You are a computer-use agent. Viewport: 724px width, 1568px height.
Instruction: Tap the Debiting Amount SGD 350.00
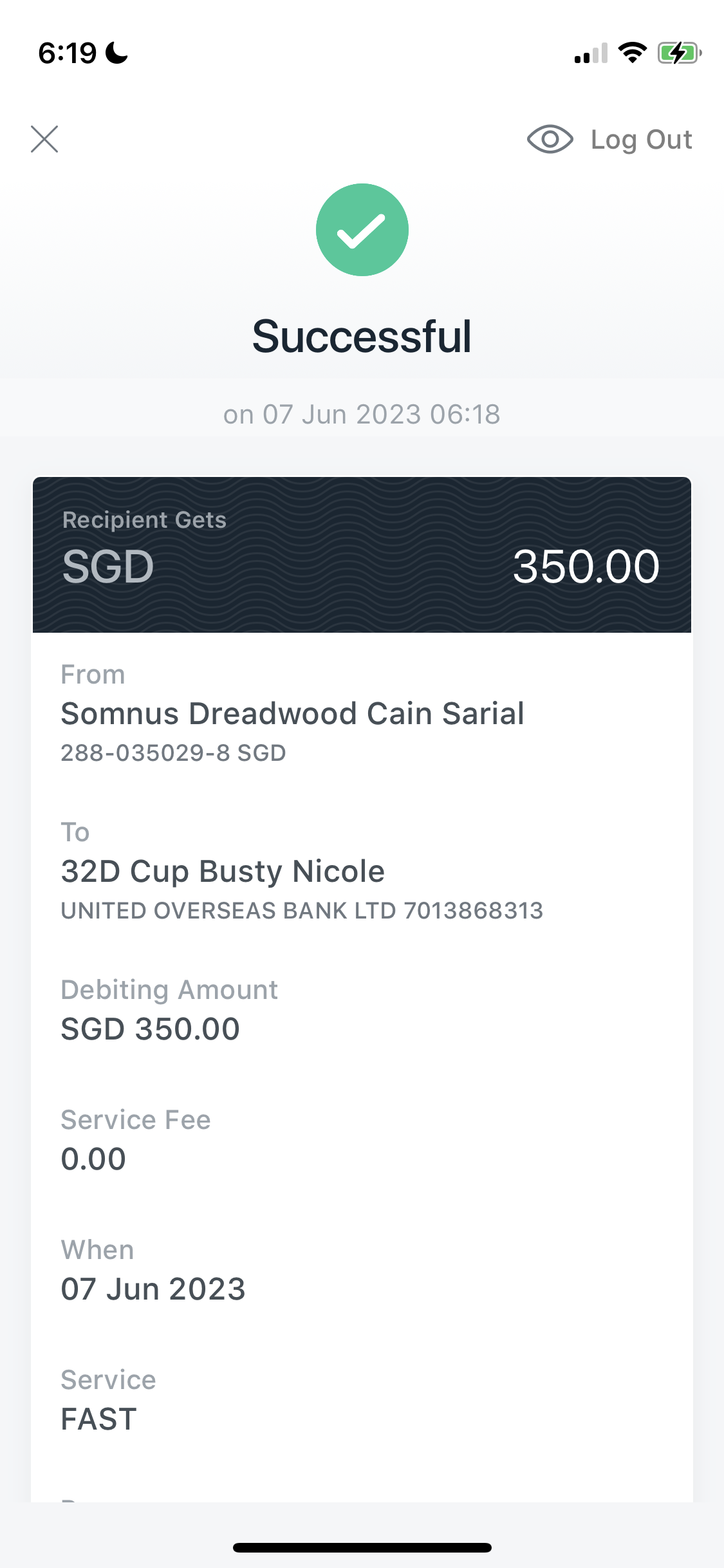150,1029
